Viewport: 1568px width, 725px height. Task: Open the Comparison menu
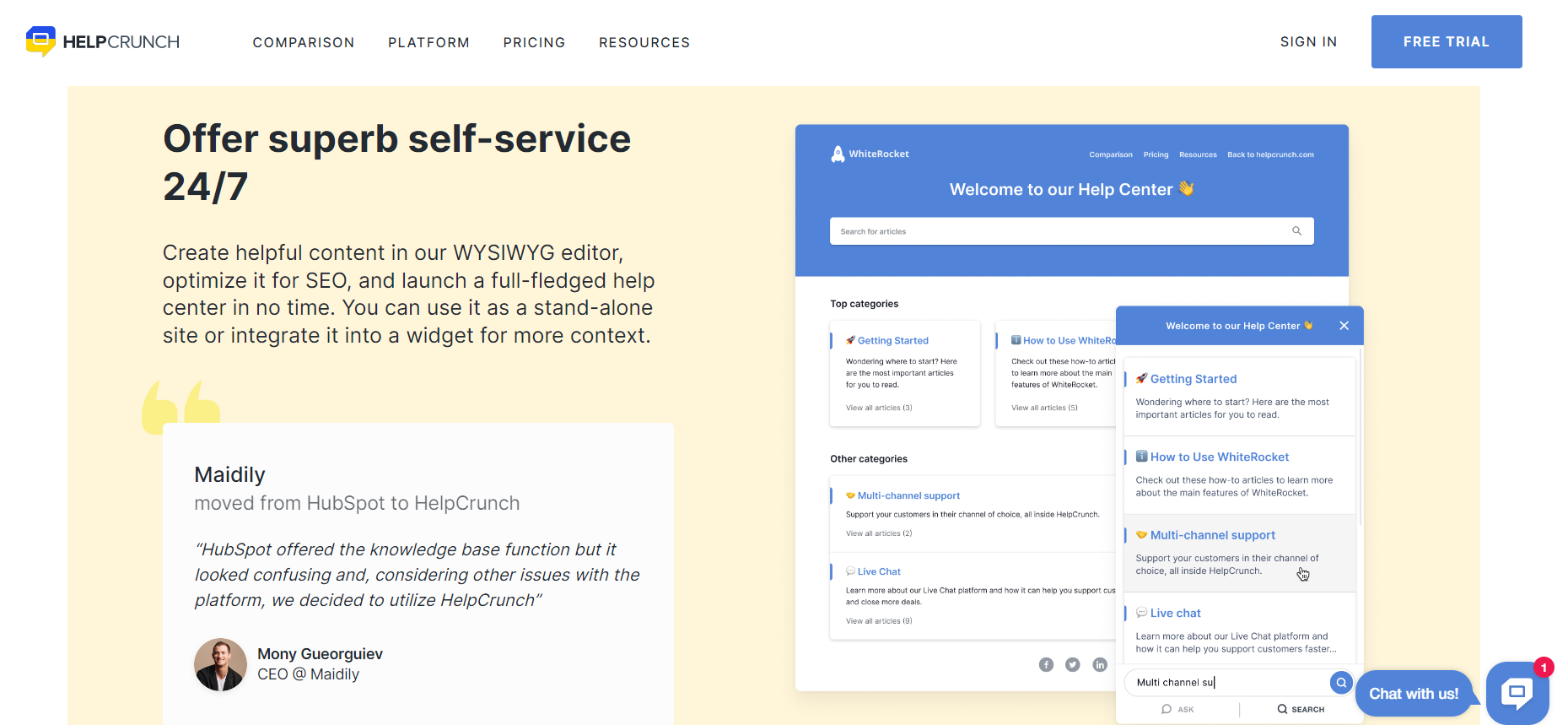(304, 42)
